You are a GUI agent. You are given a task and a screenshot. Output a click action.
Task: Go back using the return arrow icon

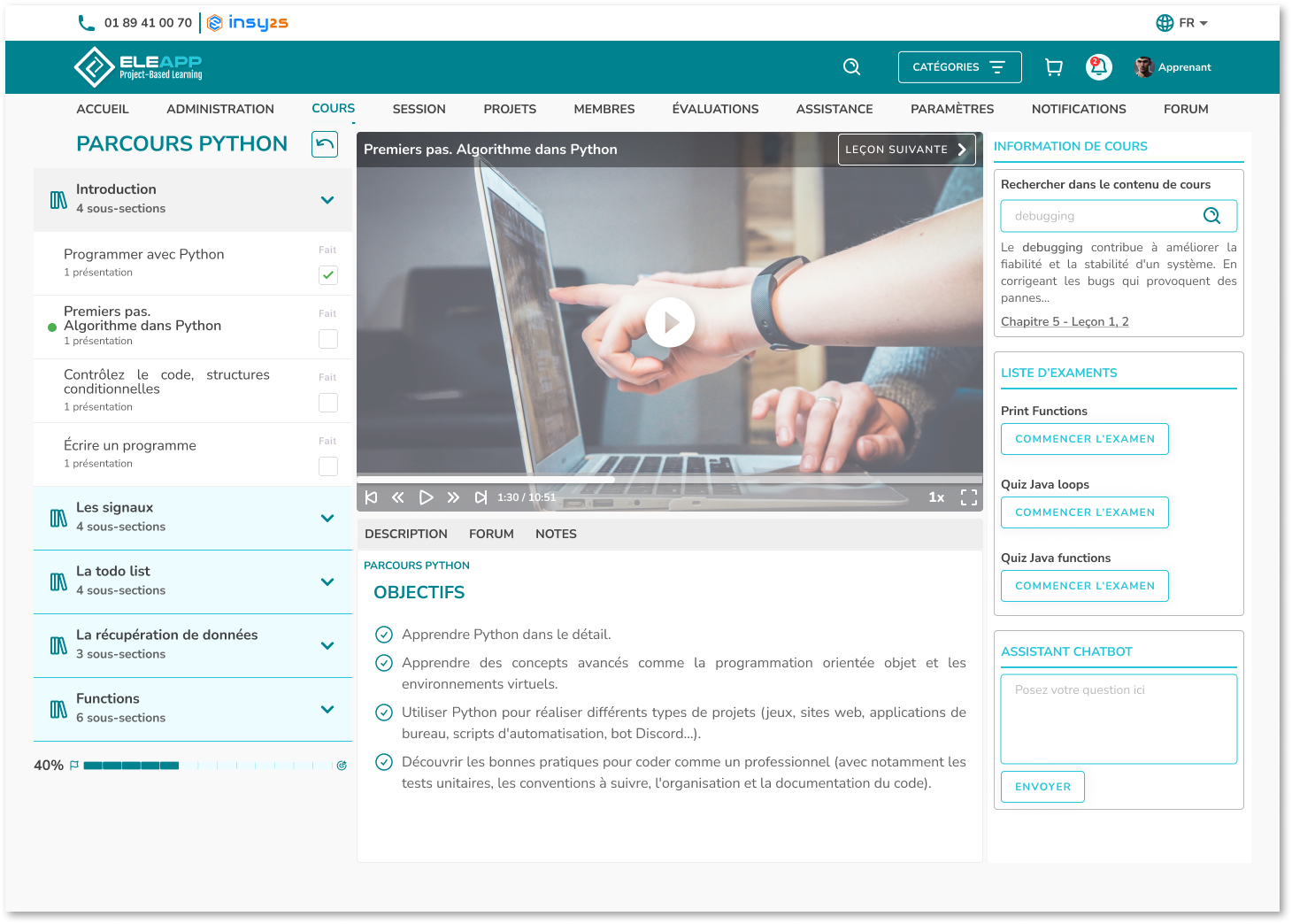tap(325, 144)
